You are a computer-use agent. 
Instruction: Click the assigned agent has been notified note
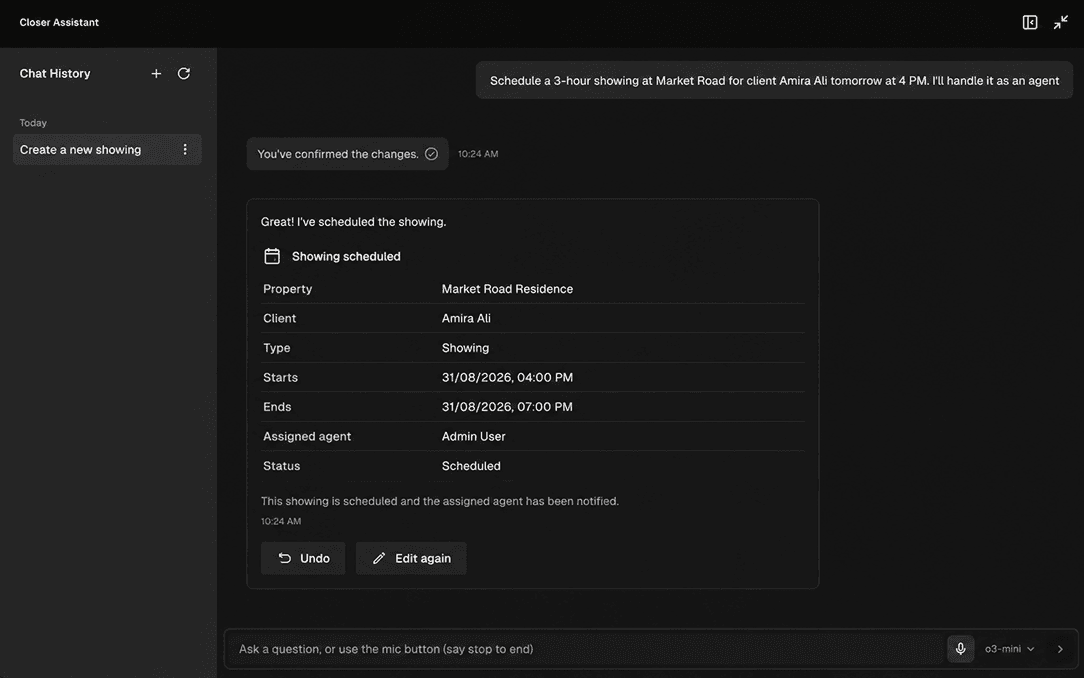coord(440,501)
